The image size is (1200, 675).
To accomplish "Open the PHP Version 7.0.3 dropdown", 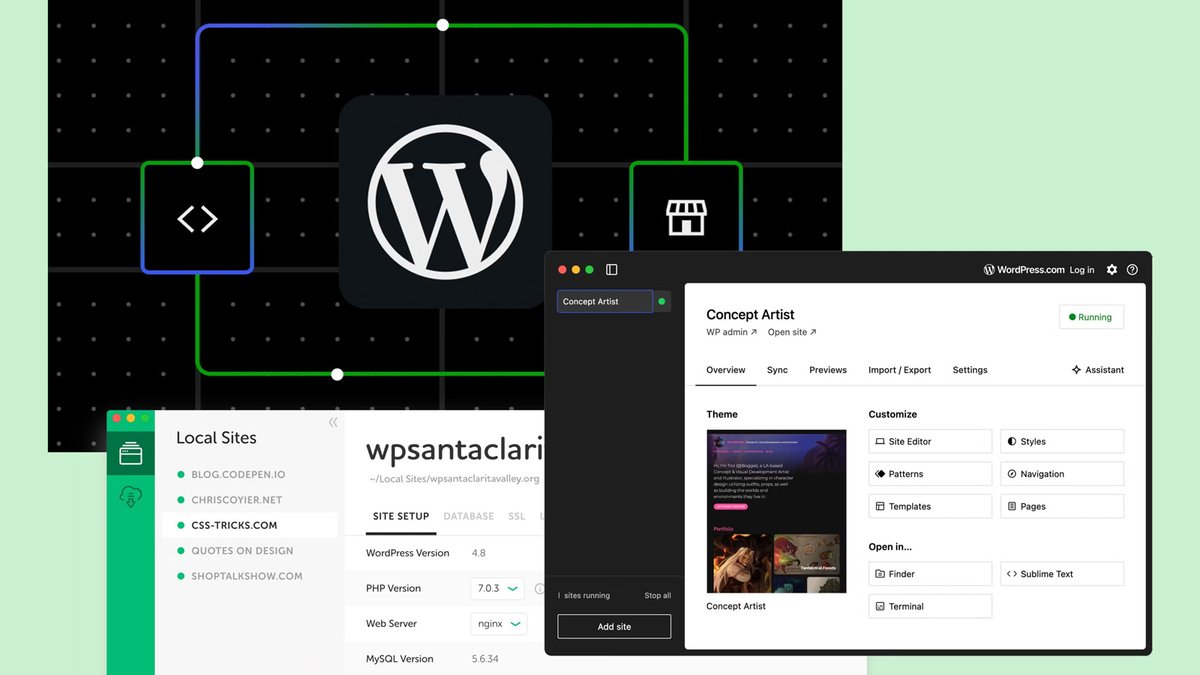I will click(498, 589).
